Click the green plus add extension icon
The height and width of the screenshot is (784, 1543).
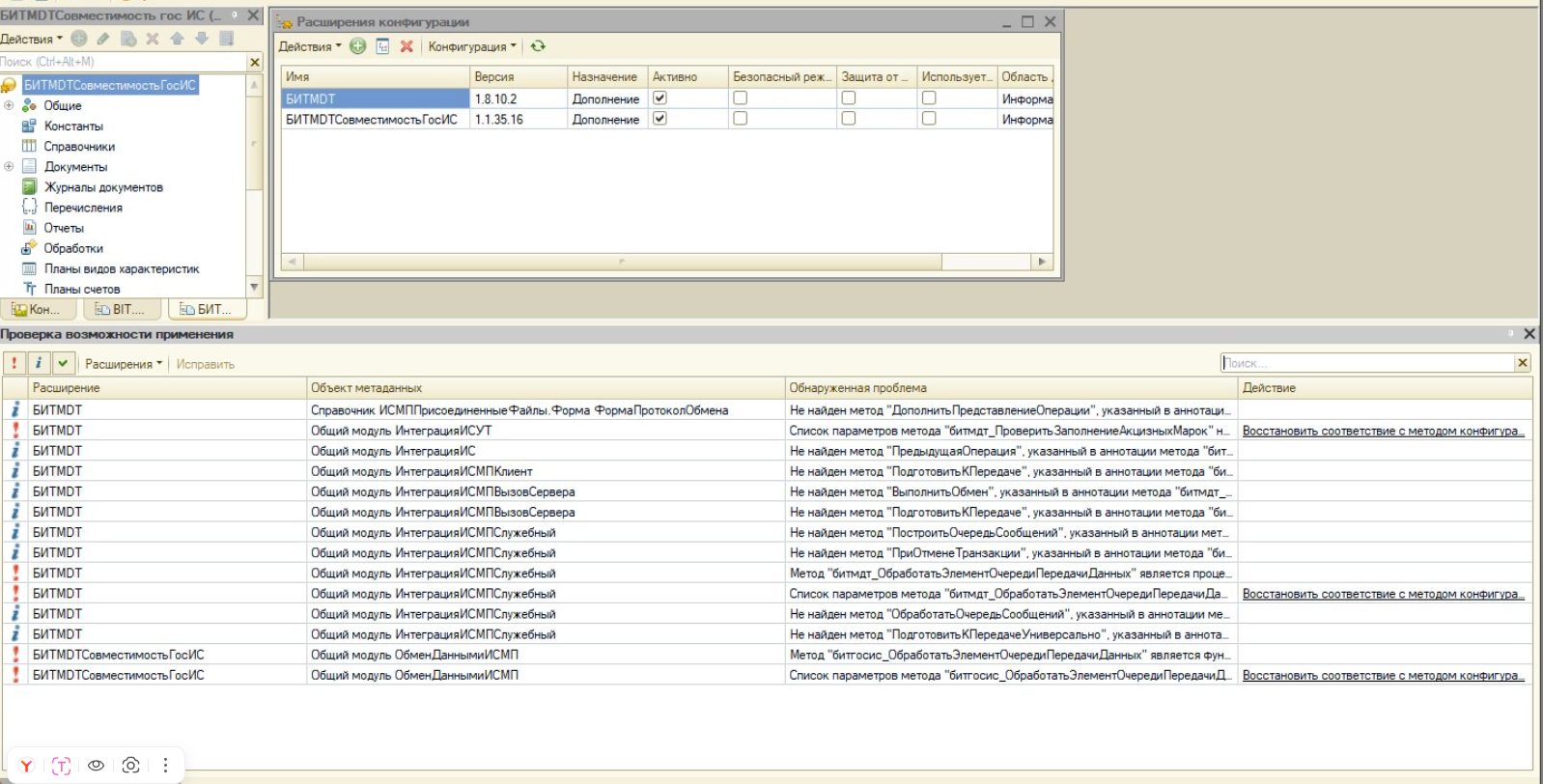[358, 46]
